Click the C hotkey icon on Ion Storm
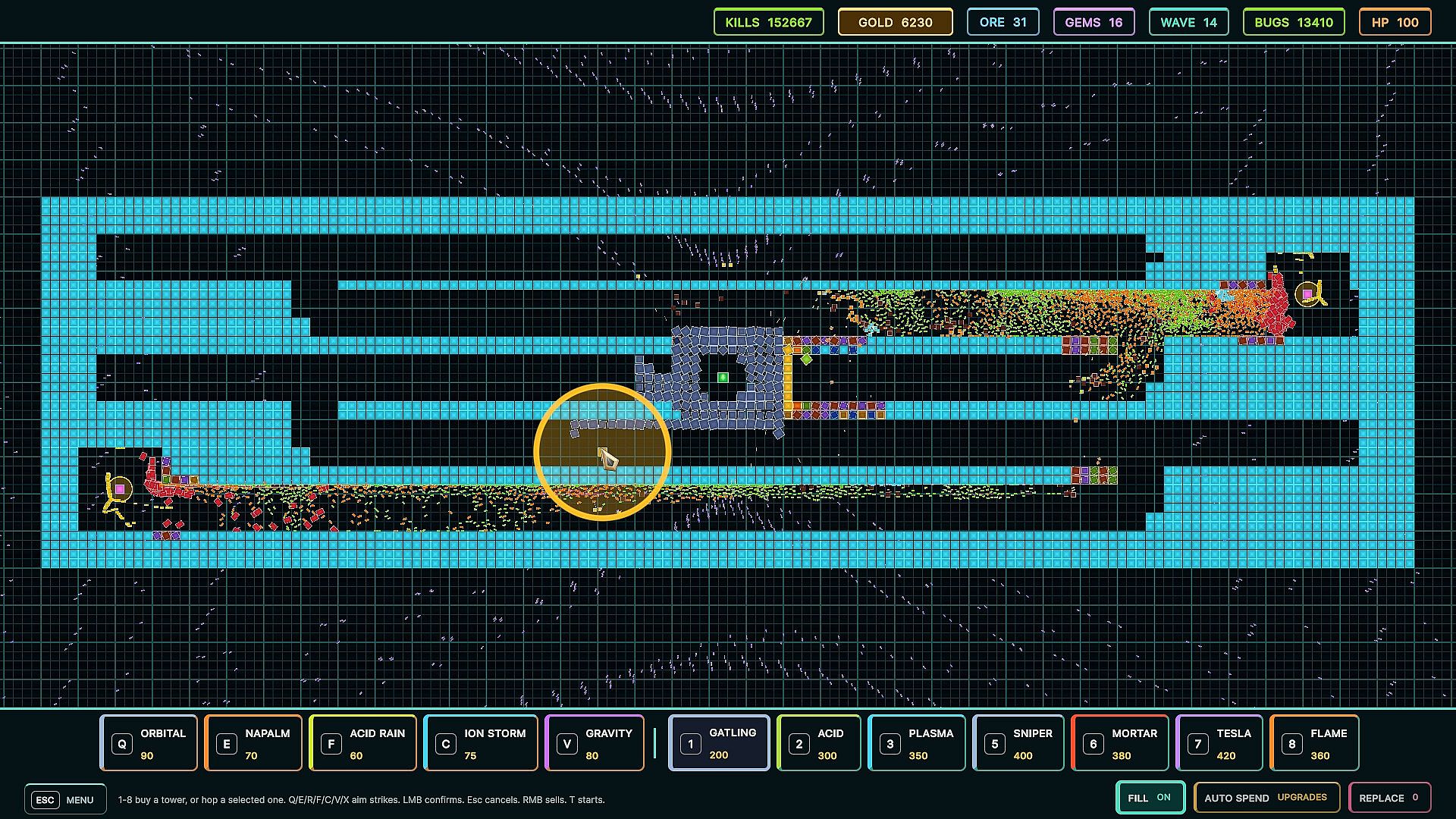Screen dimensions: 1456x819 [x=446, y=744]
